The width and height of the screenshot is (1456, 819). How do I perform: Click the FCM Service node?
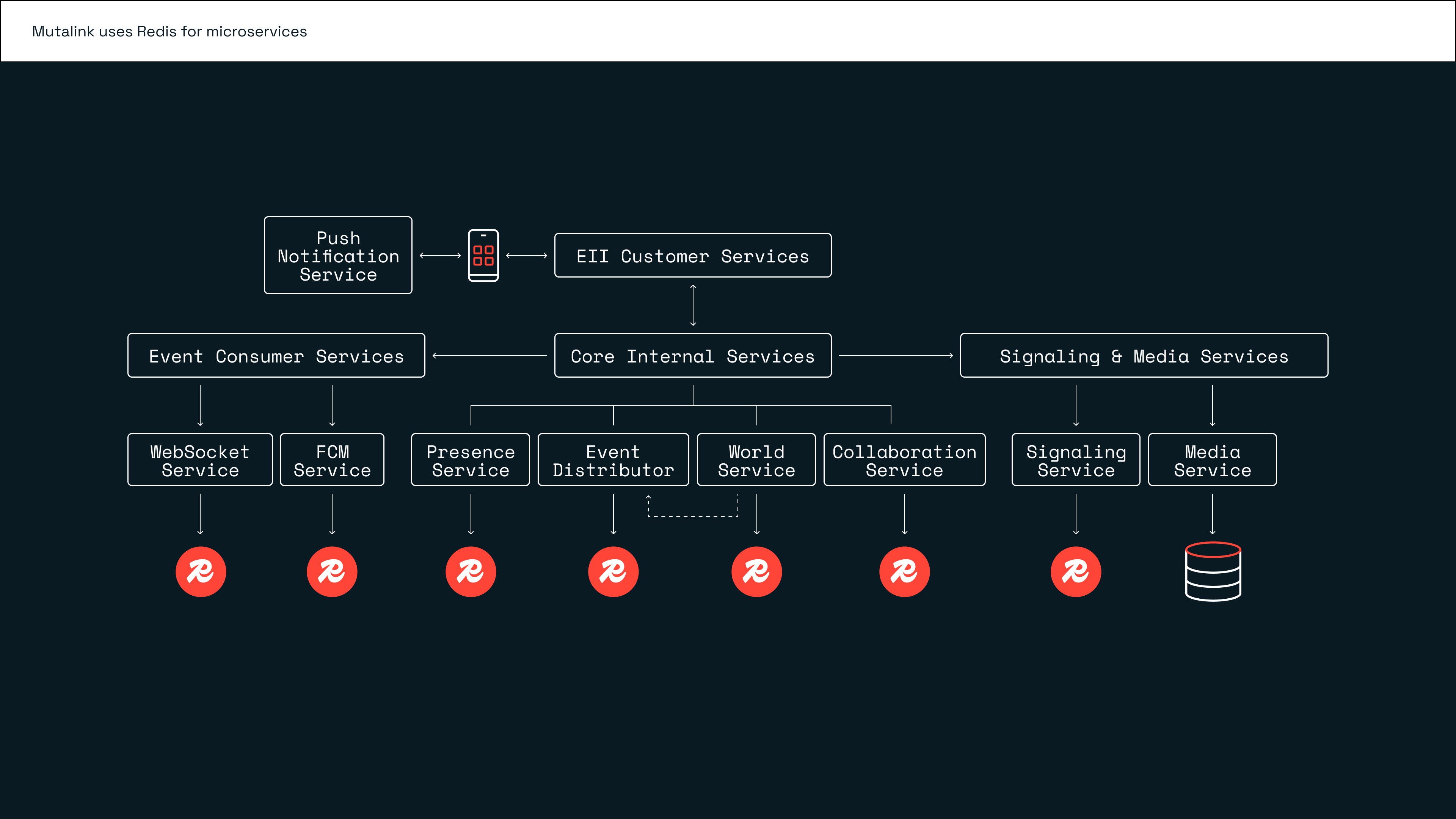333,460
